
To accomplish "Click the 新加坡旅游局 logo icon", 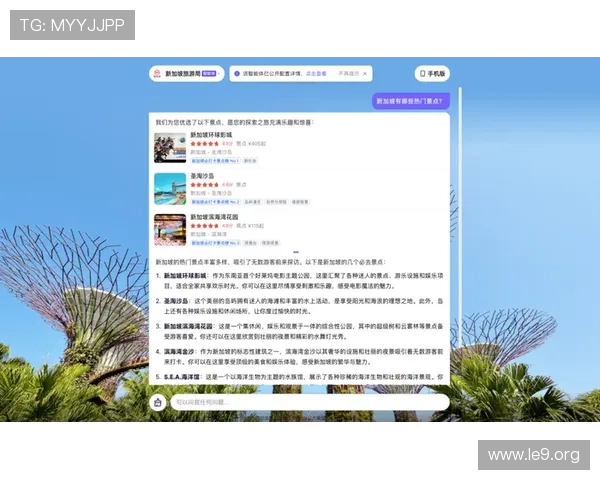I will point(157,73).
